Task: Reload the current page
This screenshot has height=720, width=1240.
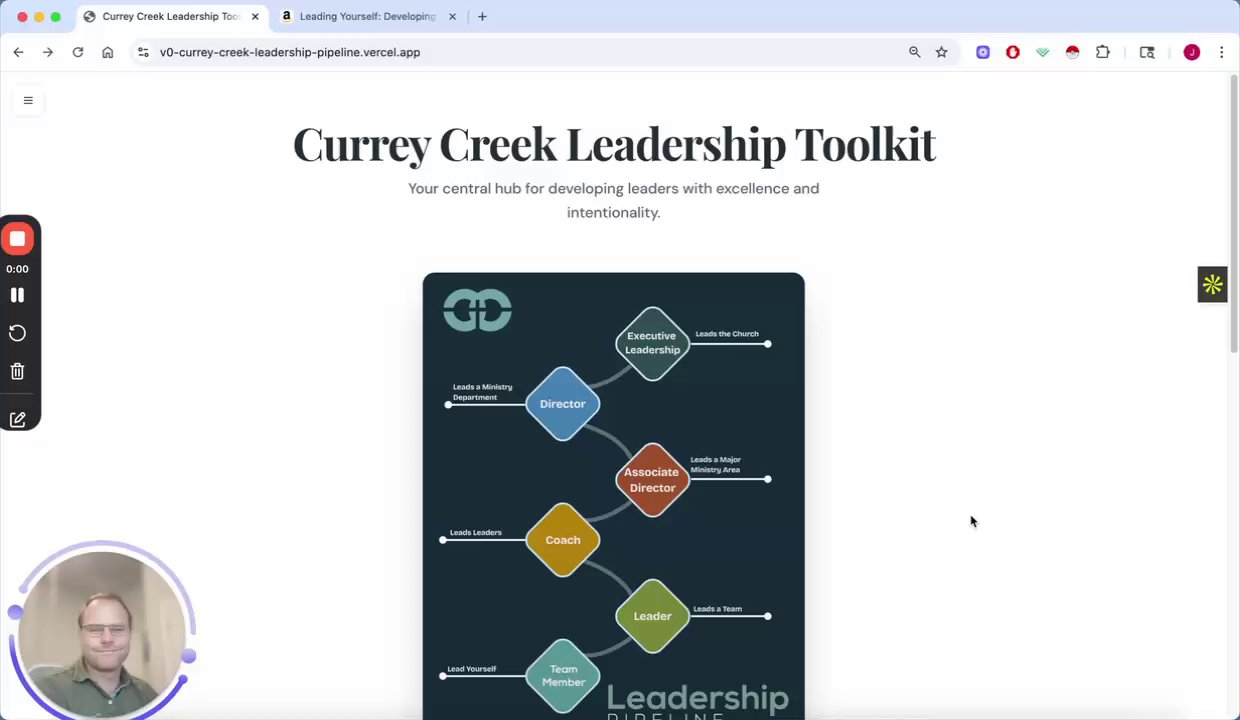Action: tap(78, 52)
